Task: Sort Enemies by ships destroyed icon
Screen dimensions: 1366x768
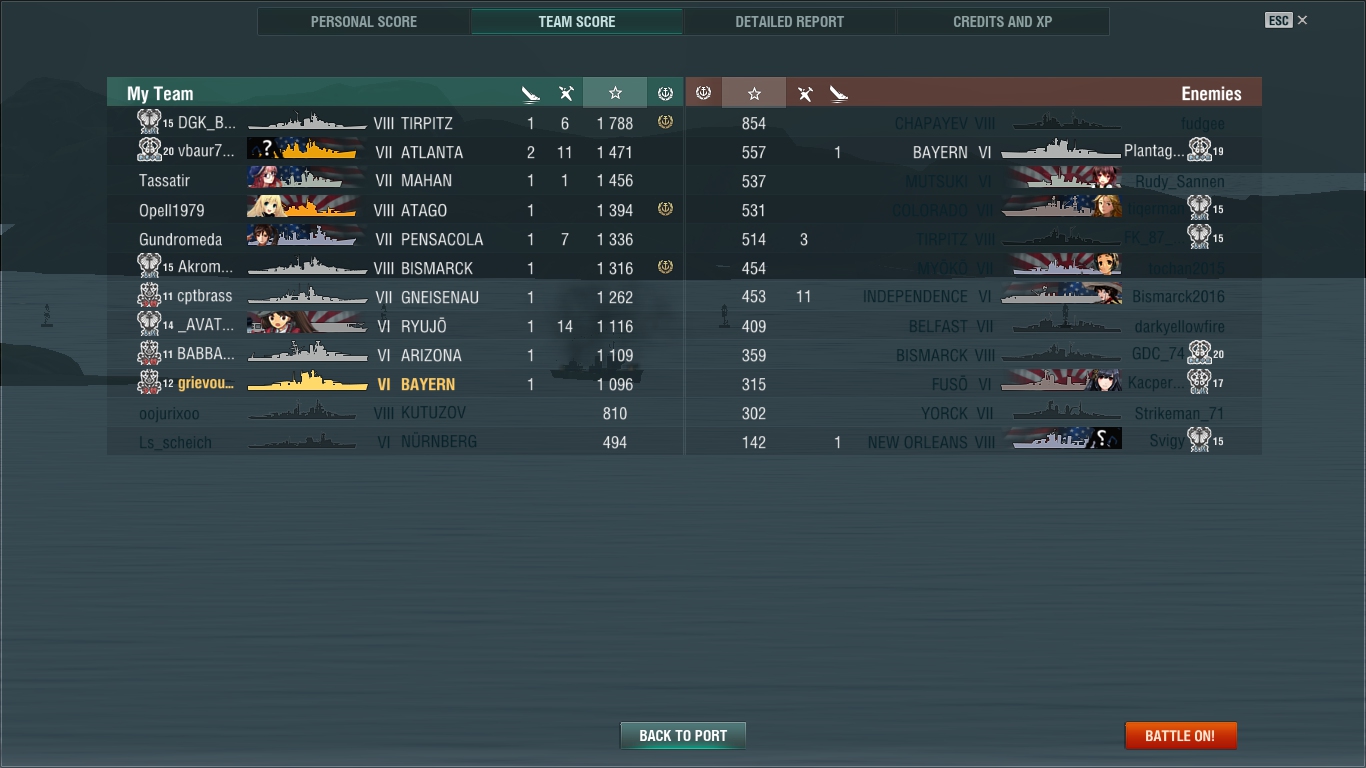Action: (x=838, y=94)
